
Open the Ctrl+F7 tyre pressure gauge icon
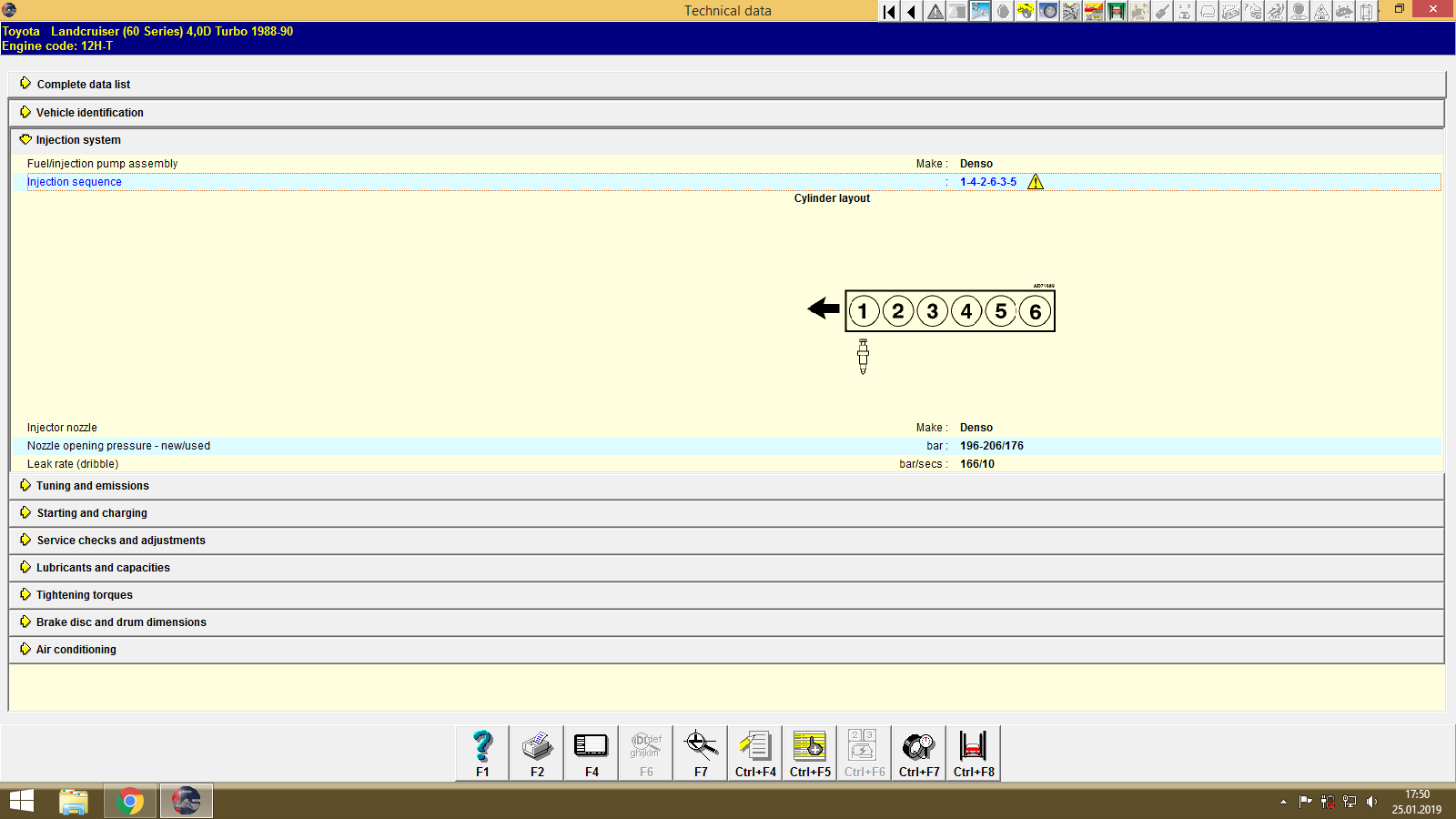(919, 753)
